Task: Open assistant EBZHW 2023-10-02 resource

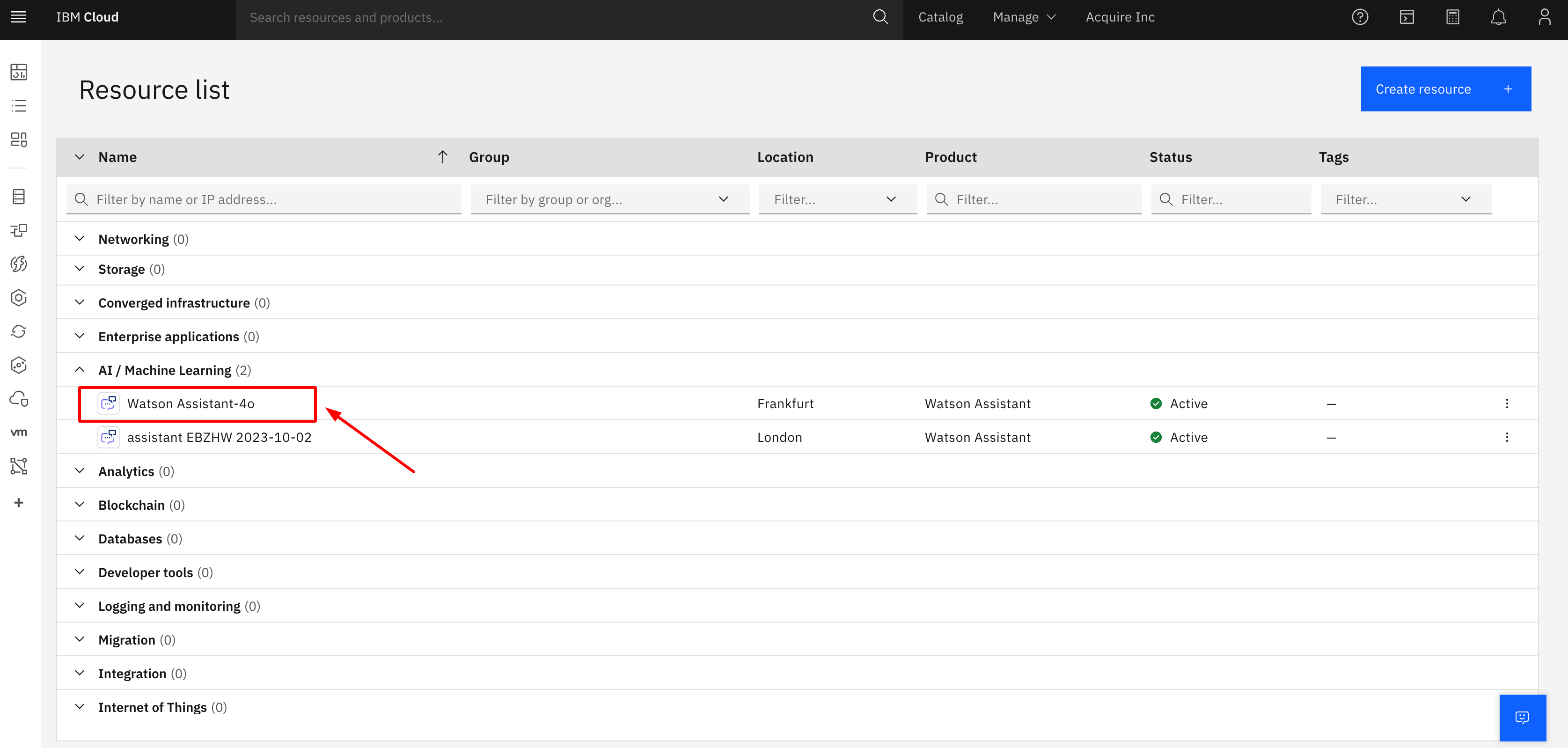Action: 219,437
